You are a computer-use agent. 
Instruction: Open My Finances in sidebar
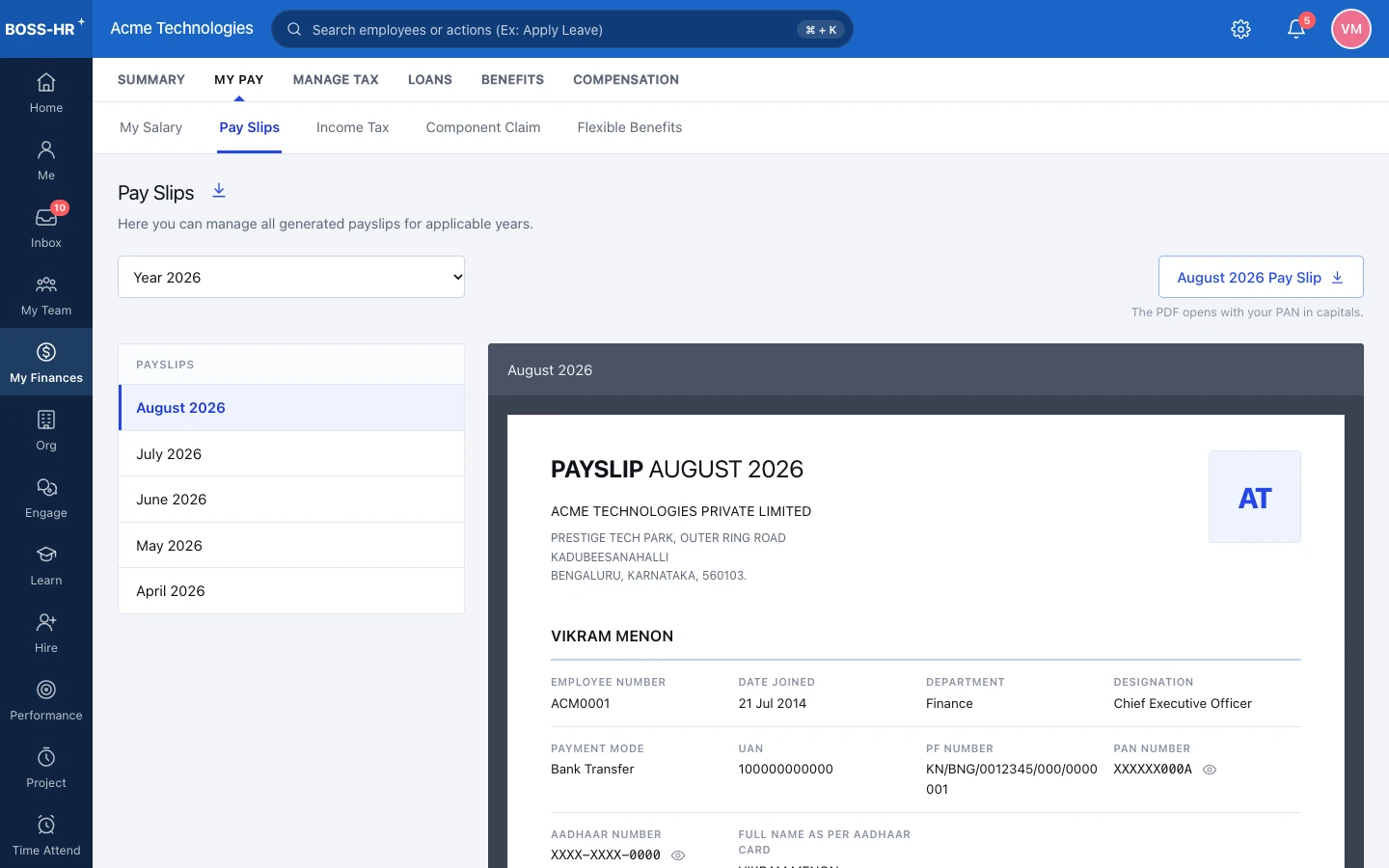[x=46, y=363]
